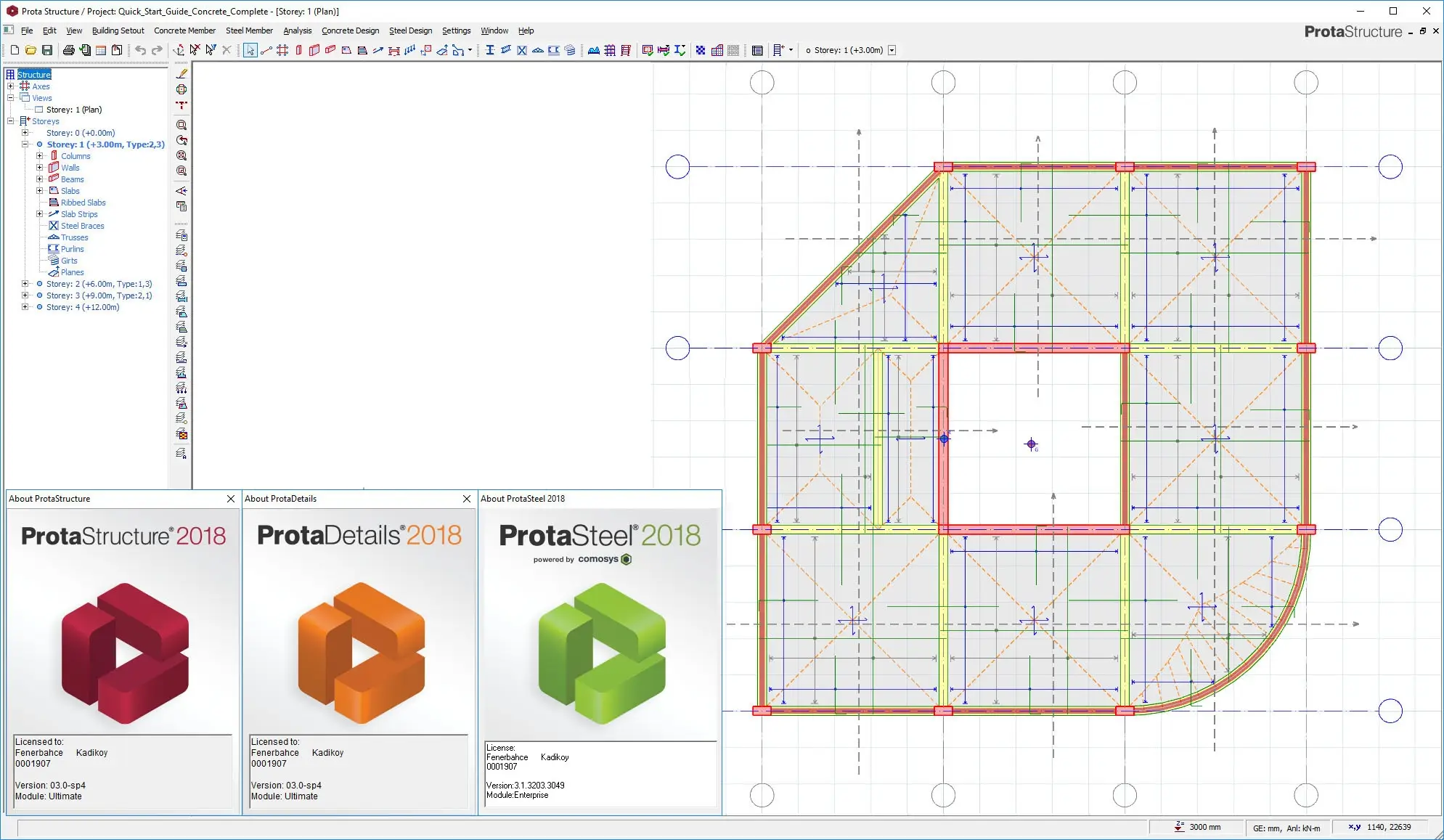Expand the Columns tree node

tap(40, 156)
